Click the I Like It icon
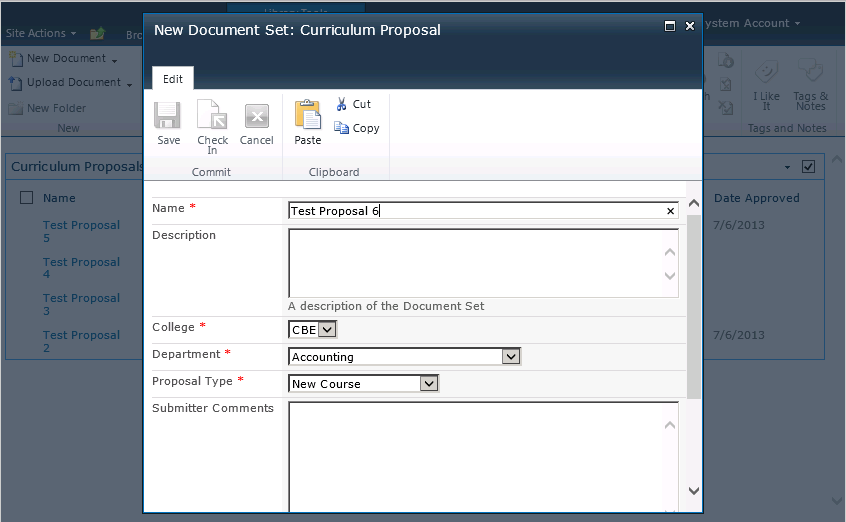The height and width of the screenshot is (522, 846). click(x=767, y=73)
